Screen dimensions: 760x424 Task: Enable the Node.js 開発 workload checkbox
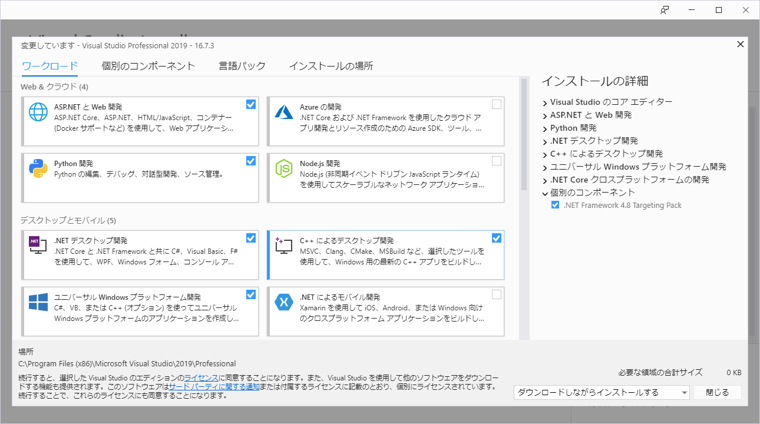click(x=496, y=161)
